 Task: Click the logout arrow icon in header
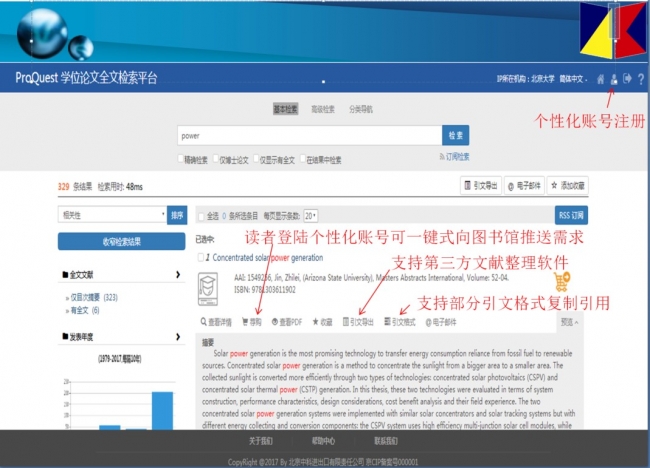[627, 78]
